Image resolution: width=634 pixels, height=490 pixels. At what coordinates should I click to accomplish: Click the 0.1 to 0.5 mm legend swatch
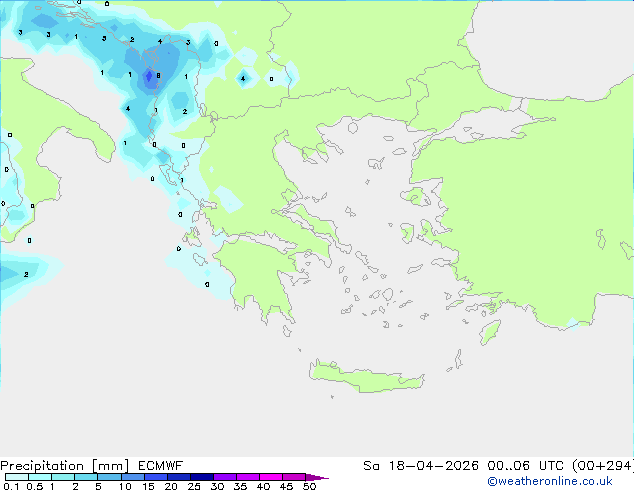pos(17,477)
